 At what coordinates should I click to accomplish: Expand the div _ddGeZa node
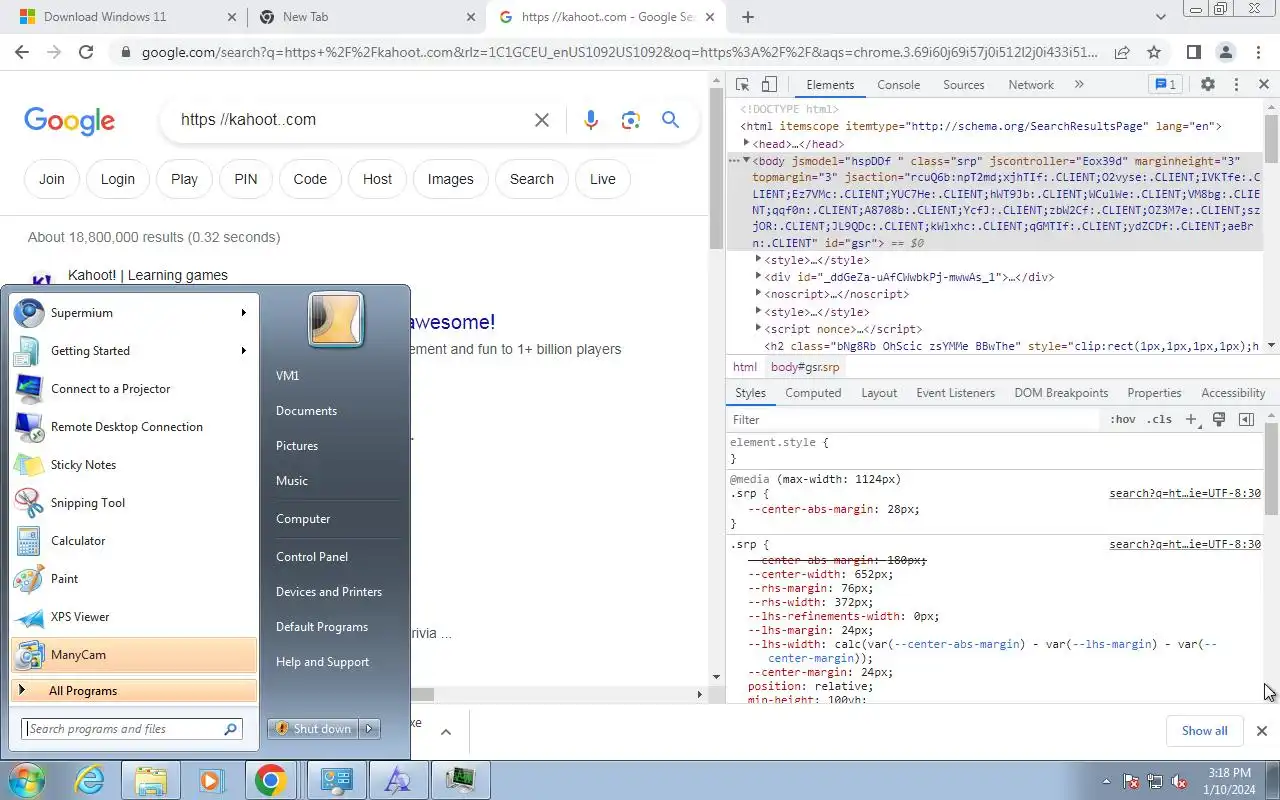[759, 277]
